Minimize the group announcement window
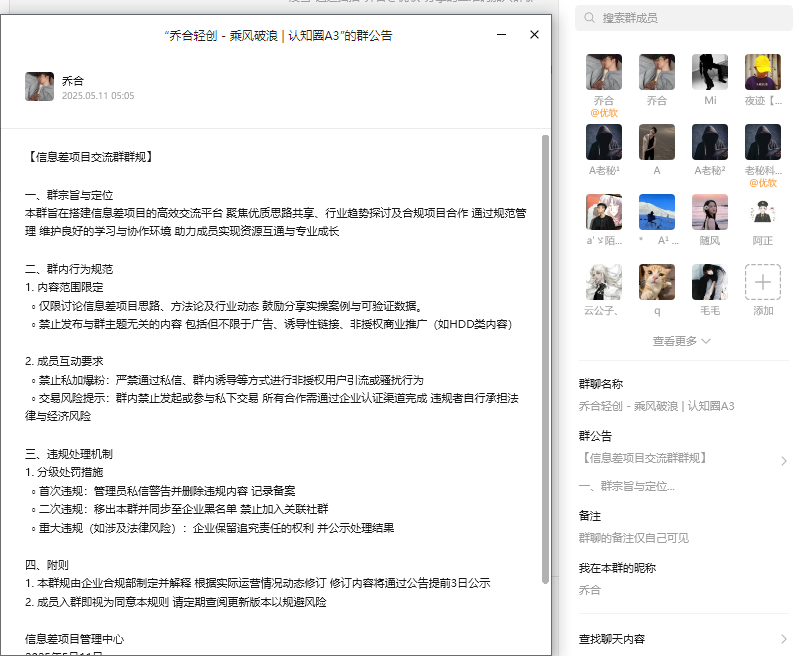This screenshot has width=806, height=656. pyautogui.click(x=502, y=34)
